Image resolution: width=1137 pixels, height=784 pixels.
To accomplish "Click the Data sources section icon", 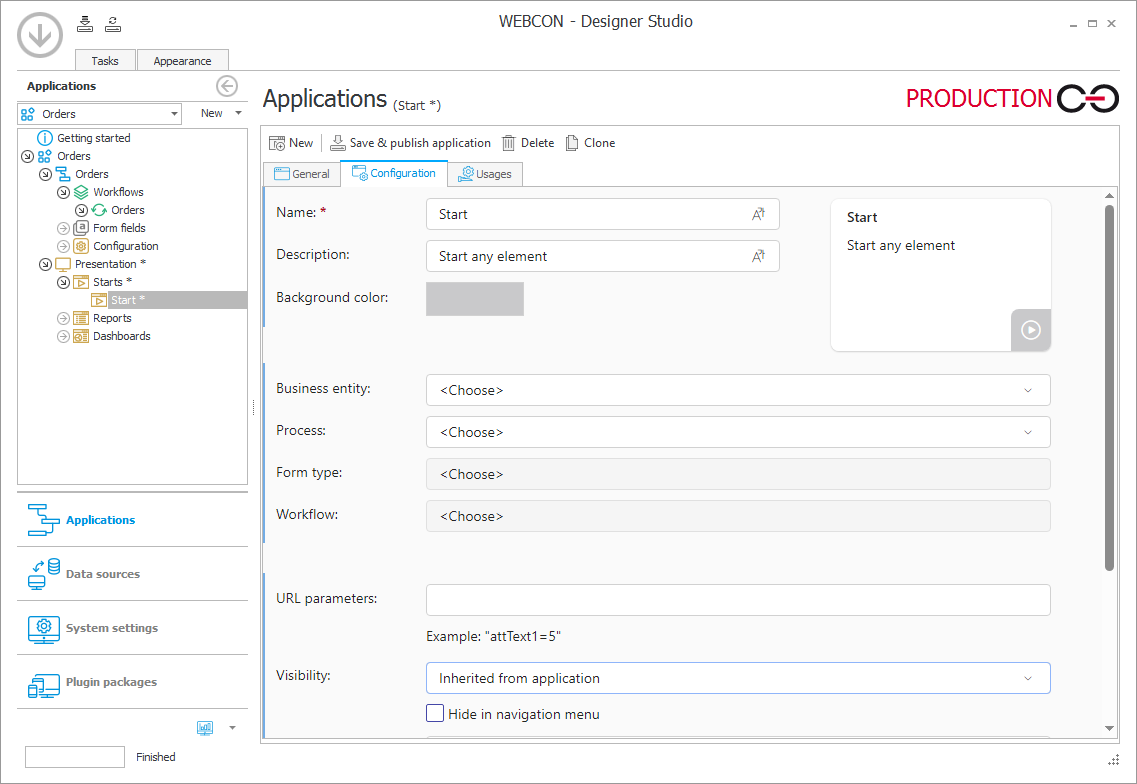I will tap(44, 574).
